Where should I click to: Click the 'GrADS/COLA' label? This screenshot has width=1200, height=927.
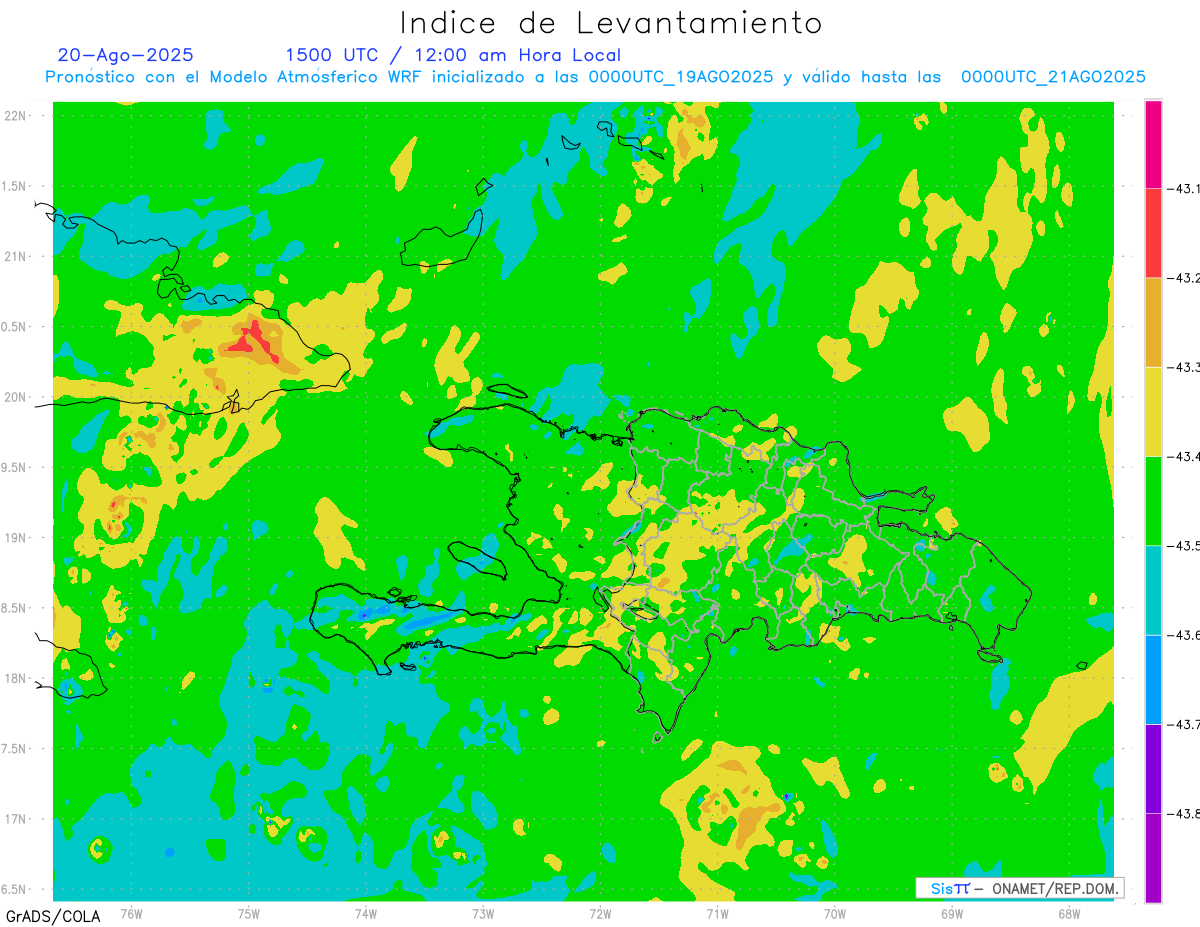tap(53, 916)
